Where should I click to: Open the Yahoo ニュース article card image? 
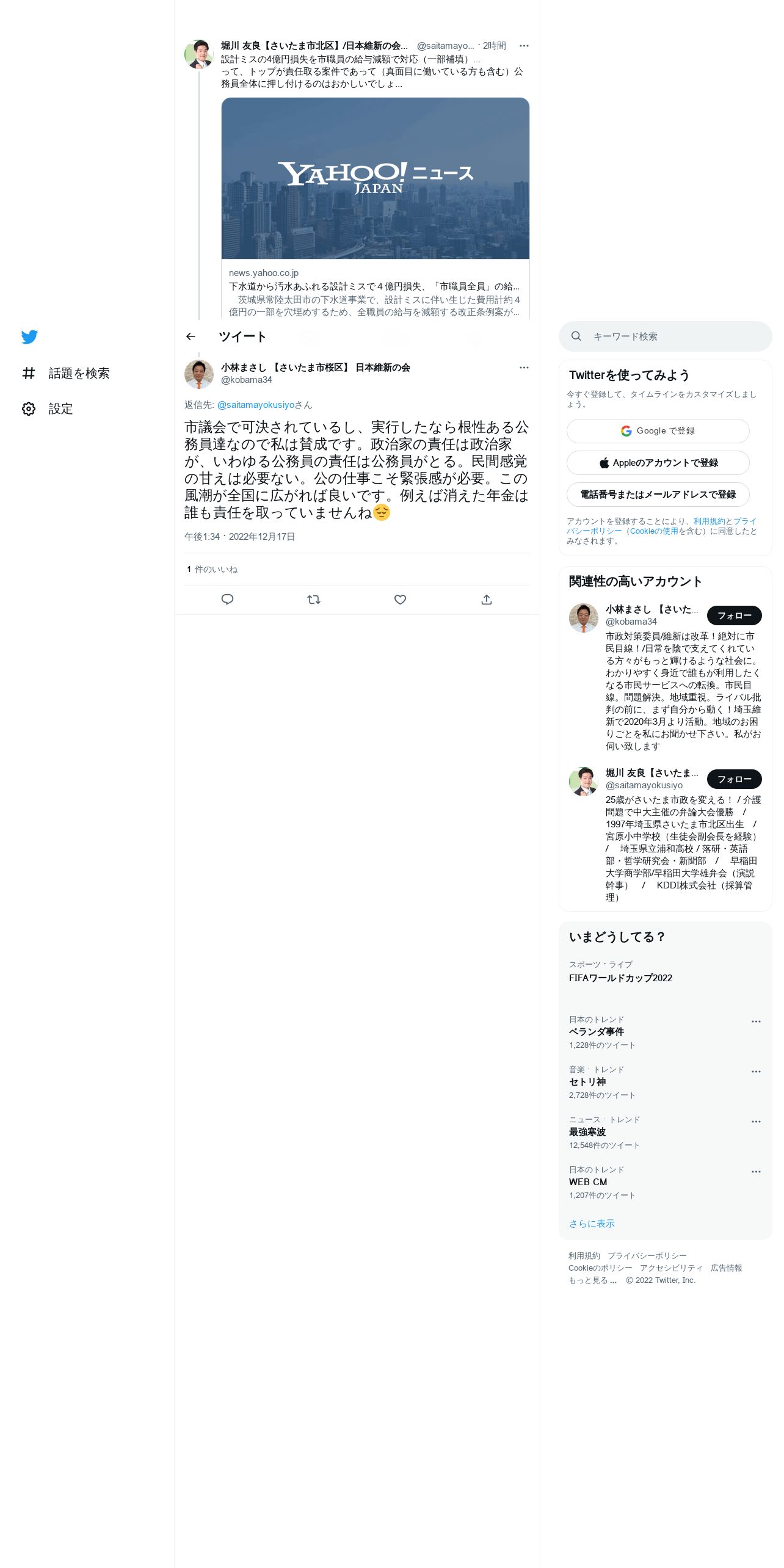[376, 178]
